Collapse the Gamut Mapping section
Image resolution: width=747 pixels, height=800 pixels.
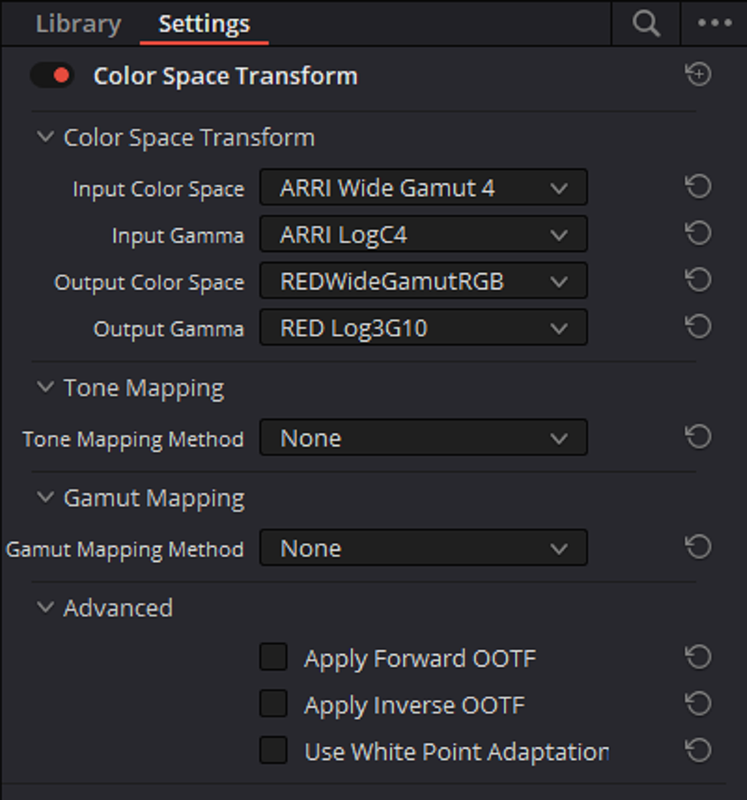pyautogui.click(x=45, y=497)
